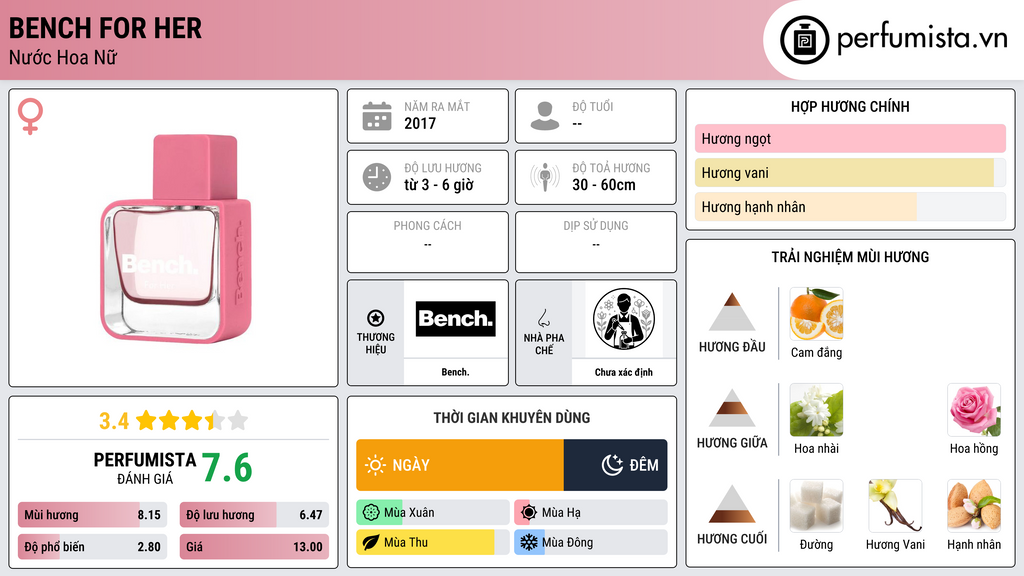The height and width of the screenshot is (576, 1024).
Task: Click the Bench For Her bottle image
Action: pos(176,238)
